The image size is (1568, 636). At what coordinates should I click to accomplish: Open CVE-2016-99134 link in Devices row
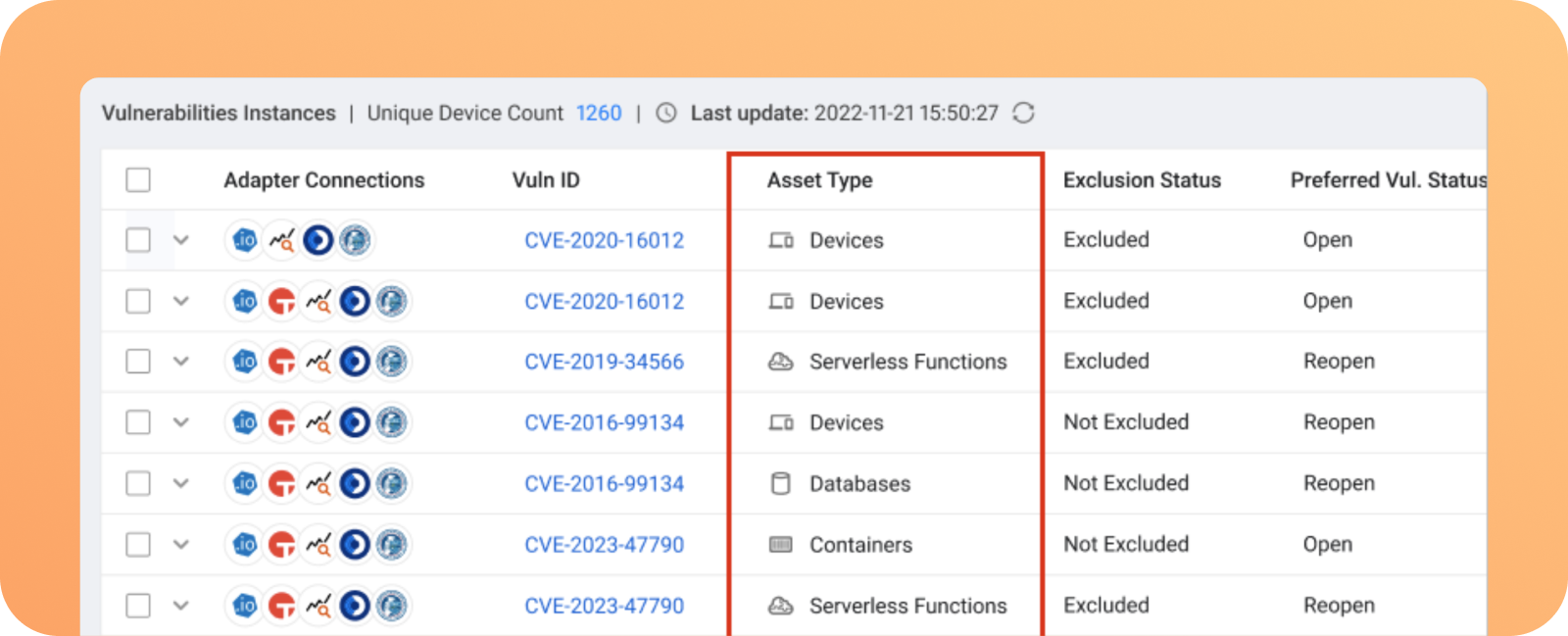point(605,422)
